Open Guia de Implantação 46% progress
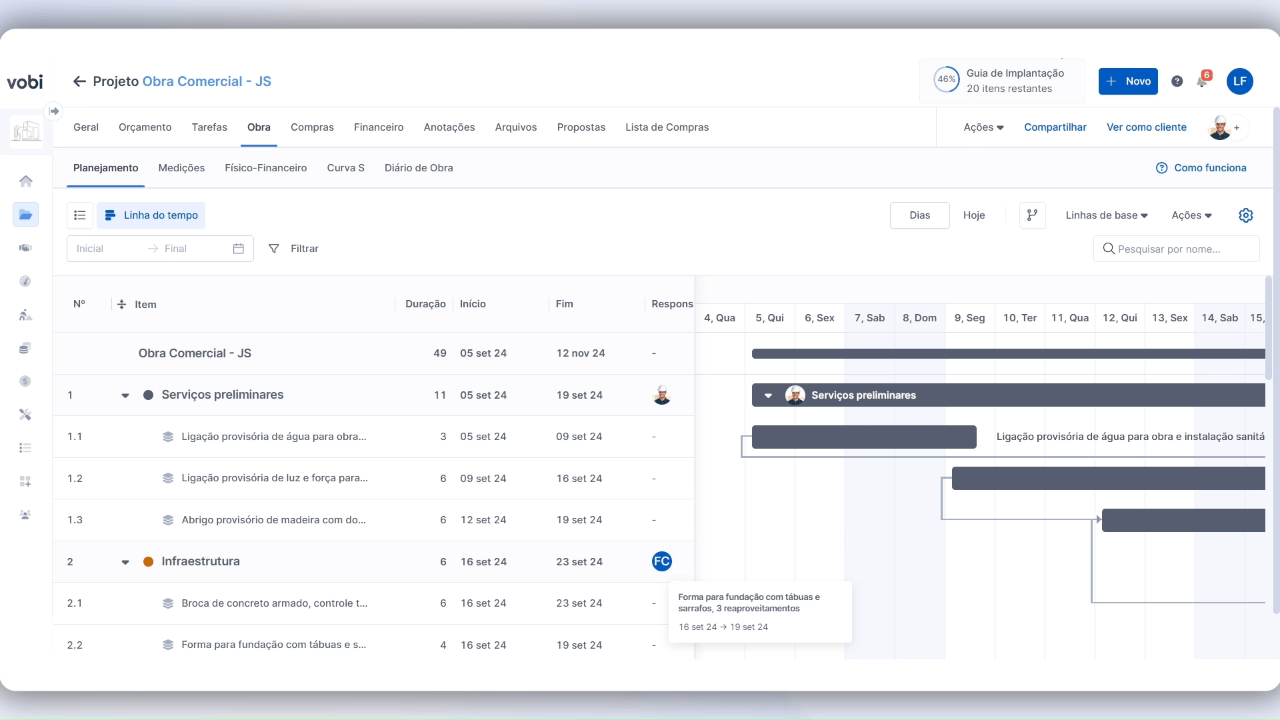Screen dimensions: 1280x720 [x=1001, y=81]
